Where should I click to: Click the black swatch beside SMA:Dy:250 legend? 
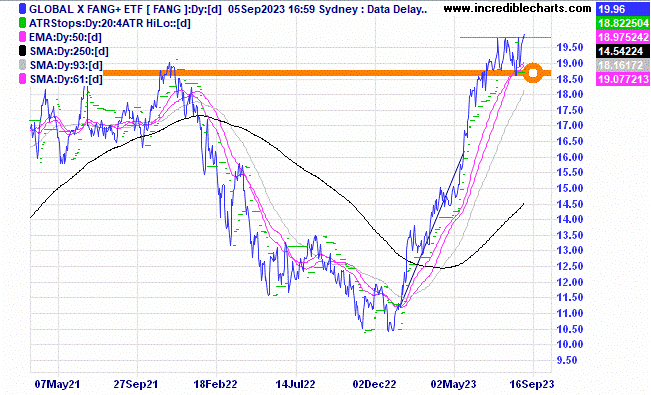click(x=22, y=51)
